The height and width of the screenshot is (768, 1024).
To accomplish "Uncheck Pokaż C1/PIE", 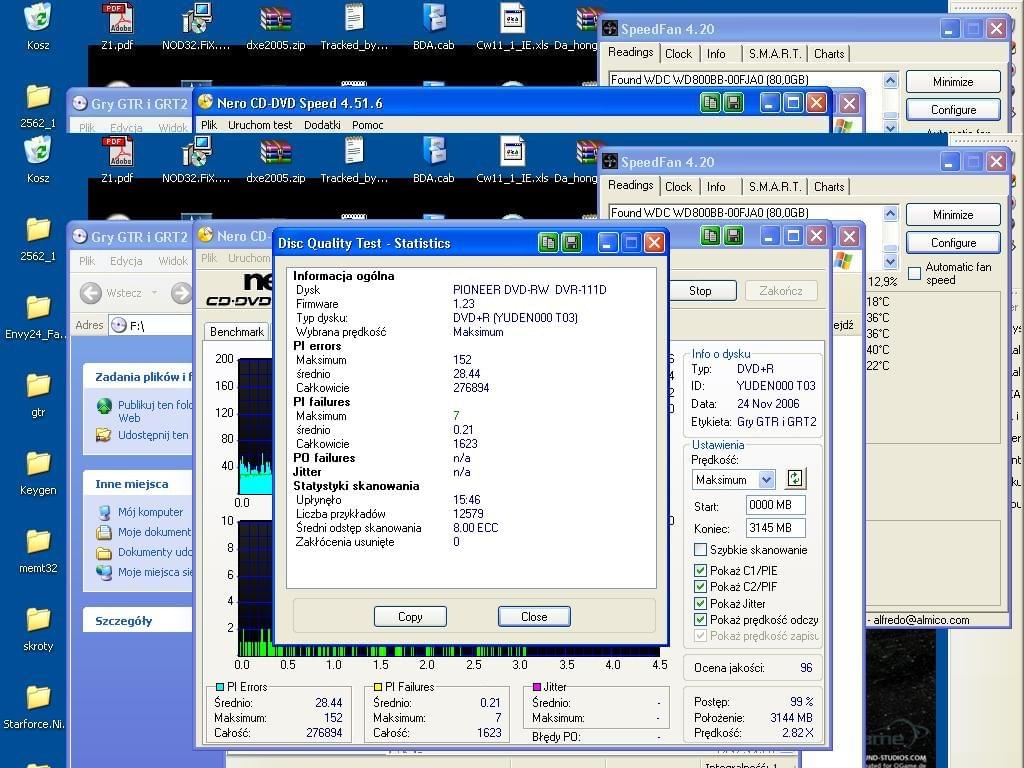I will [700, 570].
